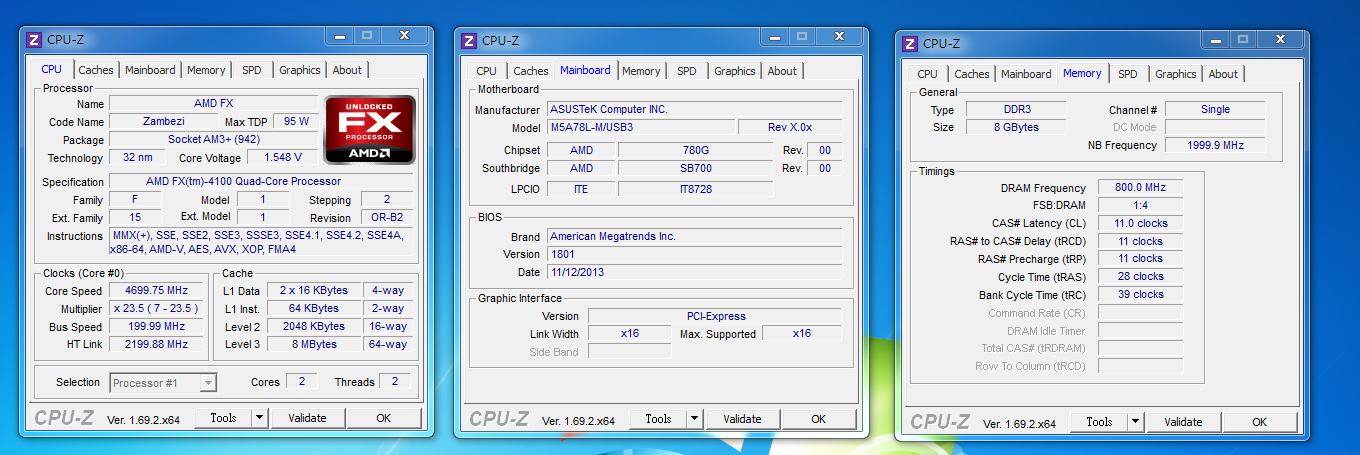1360x455 pixels.
Task: Switch to Mainboard tab in the CPU window
Action: tap(150, 70)
